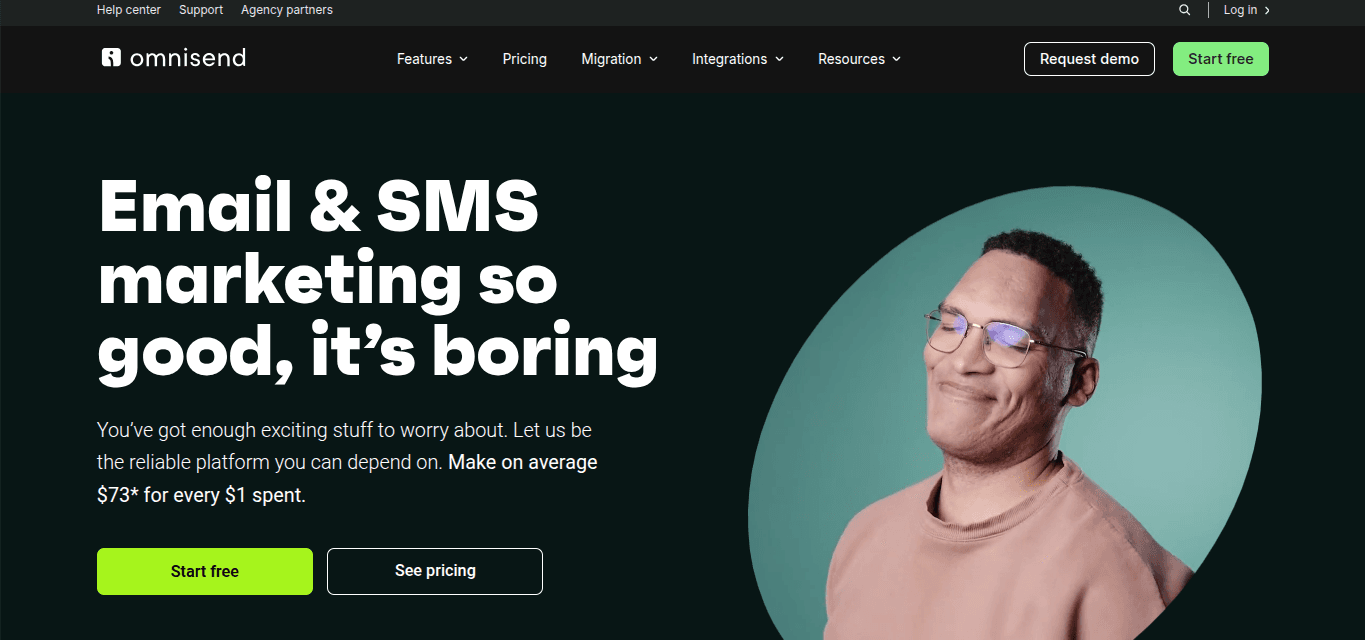Click the arrow beside Log in
This screenshot has width=1365, height=640.
(x=1267, y=10)
